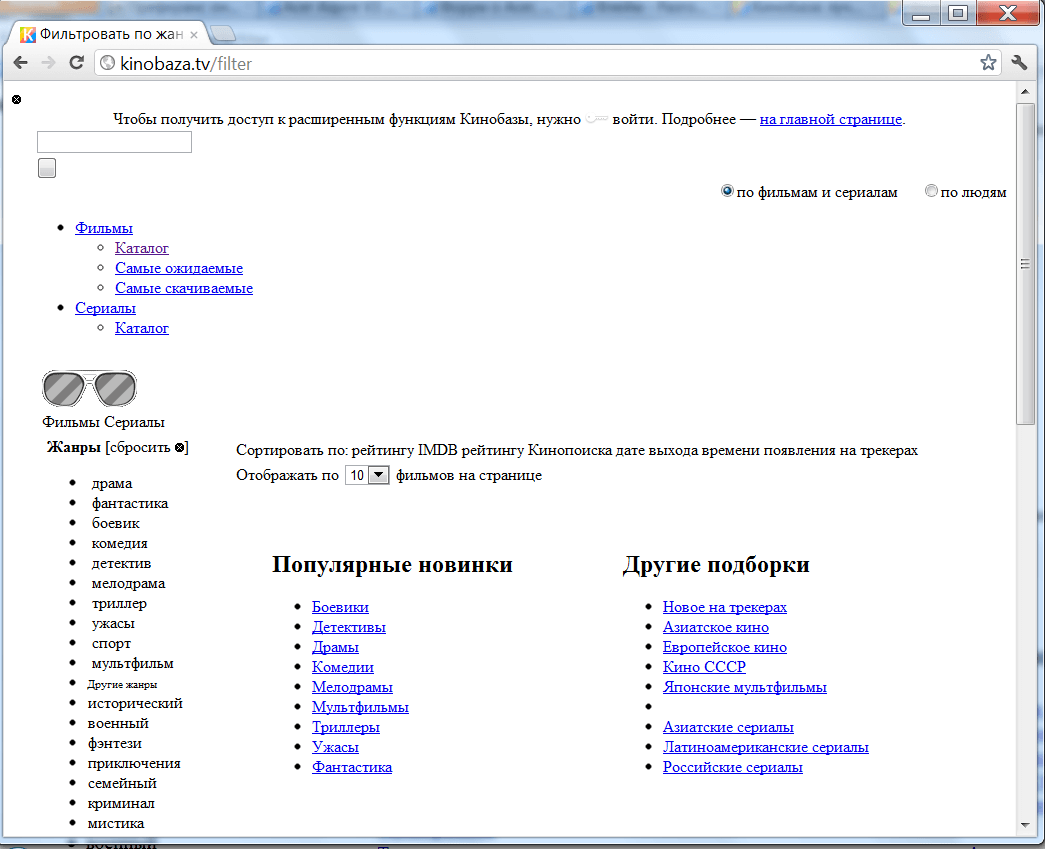Select 'по фильмам и сериалам' radio button

(x=727, y=191)
